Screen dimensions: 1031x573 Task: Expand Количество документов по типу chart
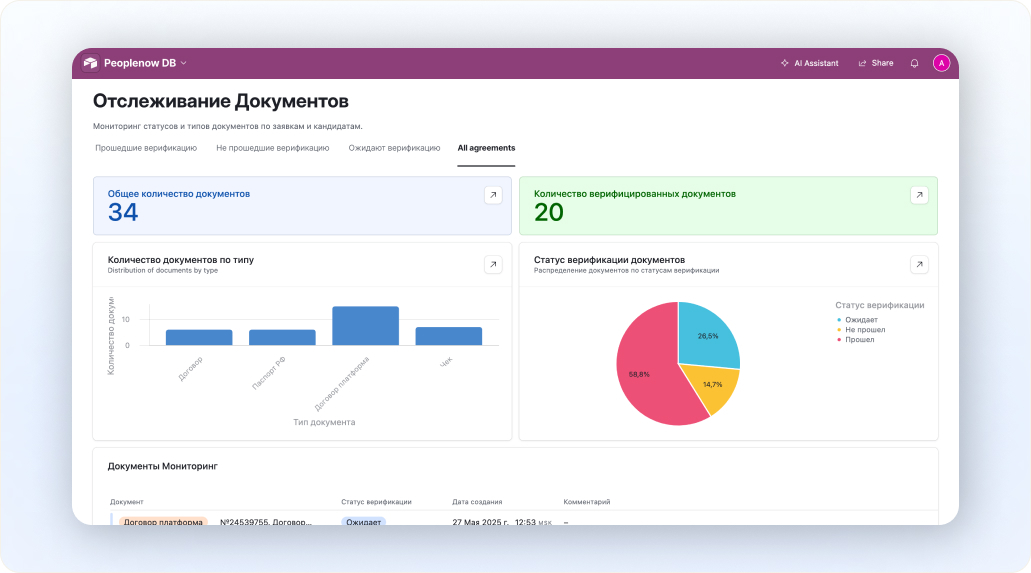click(x=493, y=264)
